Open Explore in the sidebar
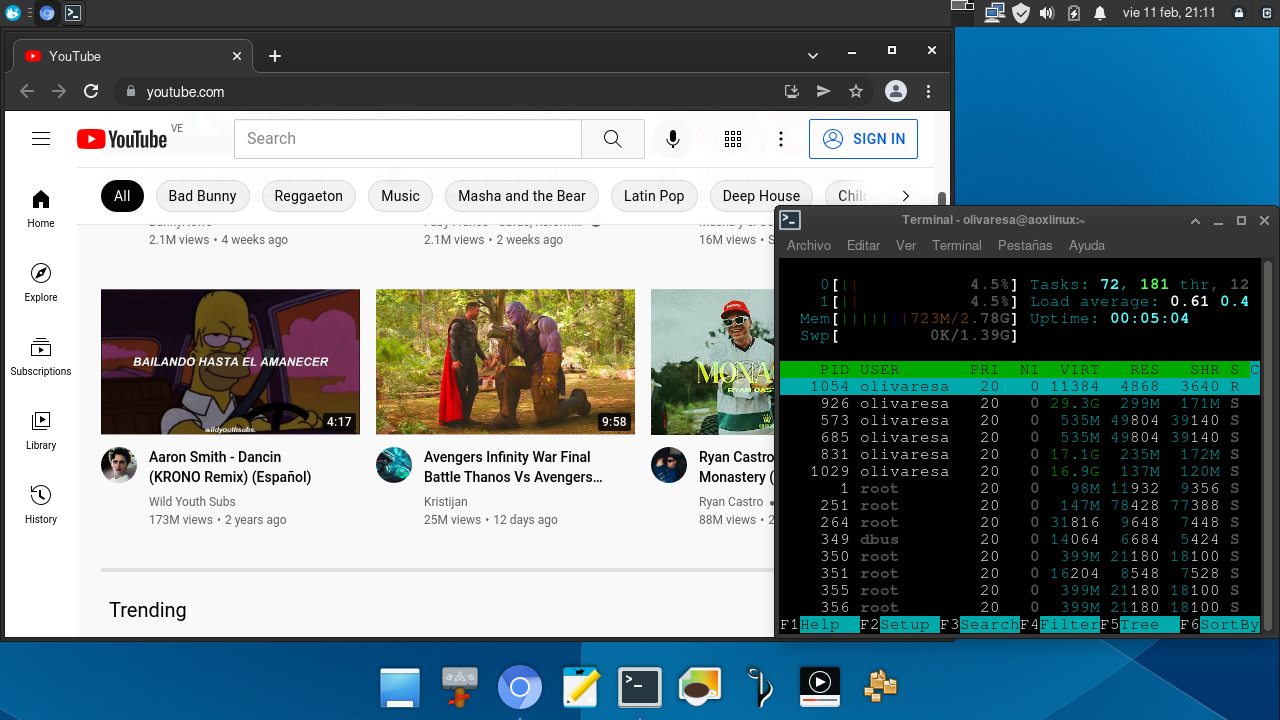Viewport: 1280px width, 720px height. [x=41, y=282]
